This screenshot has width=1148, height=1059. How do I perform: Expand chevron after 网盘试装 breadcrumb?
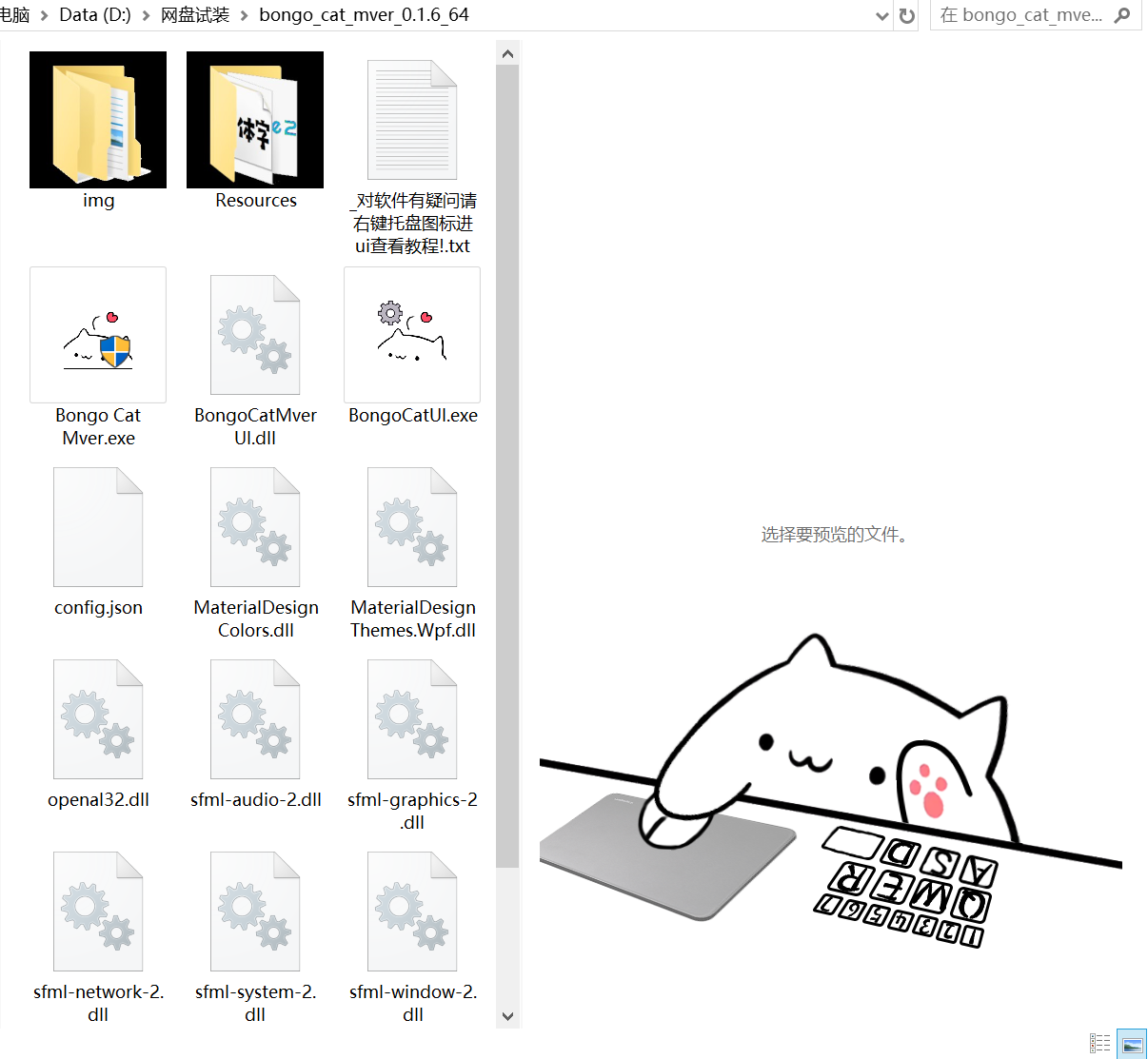[245, 15]
